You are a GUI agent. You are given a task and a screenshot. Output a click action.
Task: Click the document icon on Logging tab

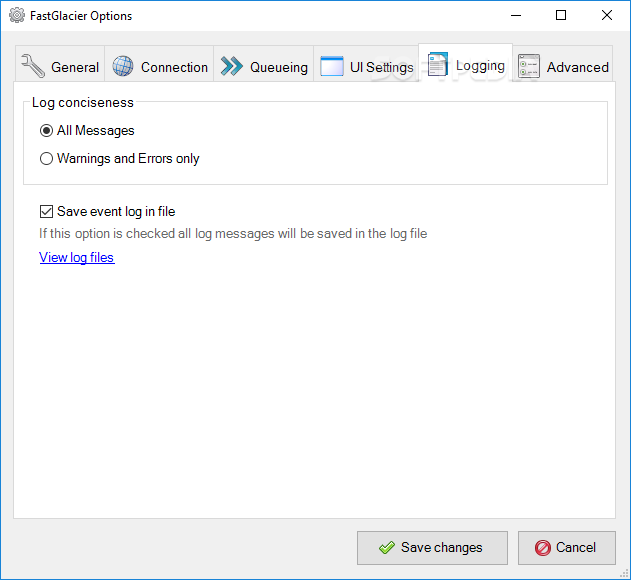click(x=438, y=64)
